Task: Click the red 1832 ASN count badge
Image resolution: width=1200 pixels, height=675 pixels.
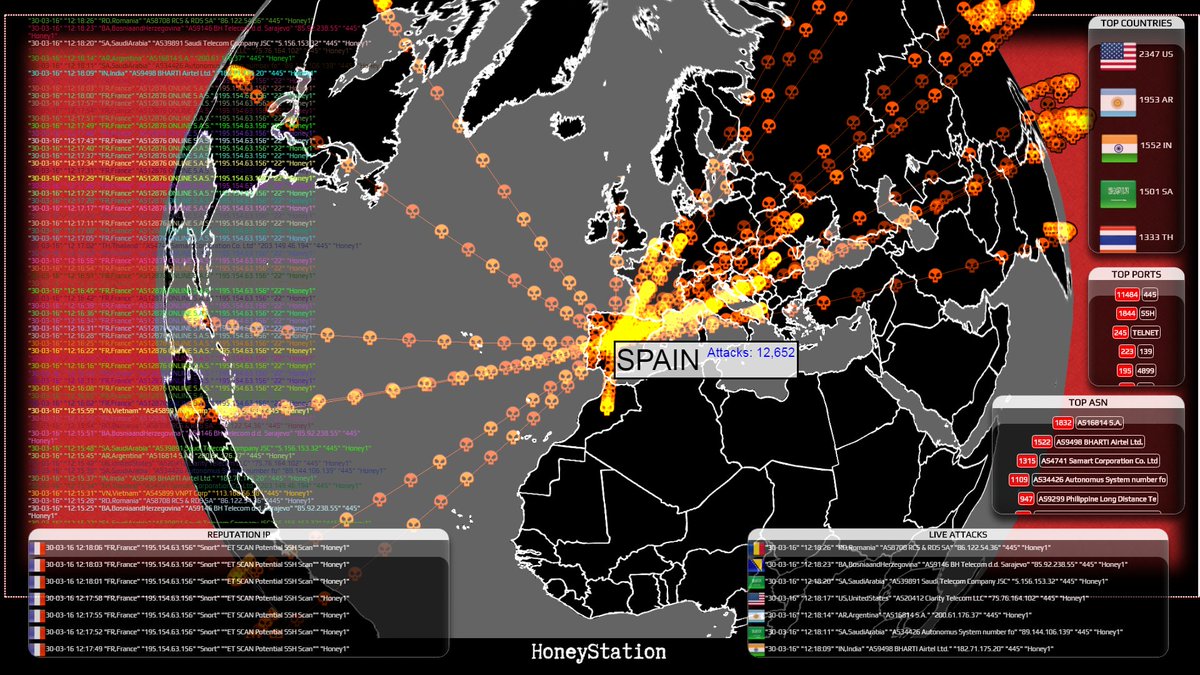Action: (1064, 423)
